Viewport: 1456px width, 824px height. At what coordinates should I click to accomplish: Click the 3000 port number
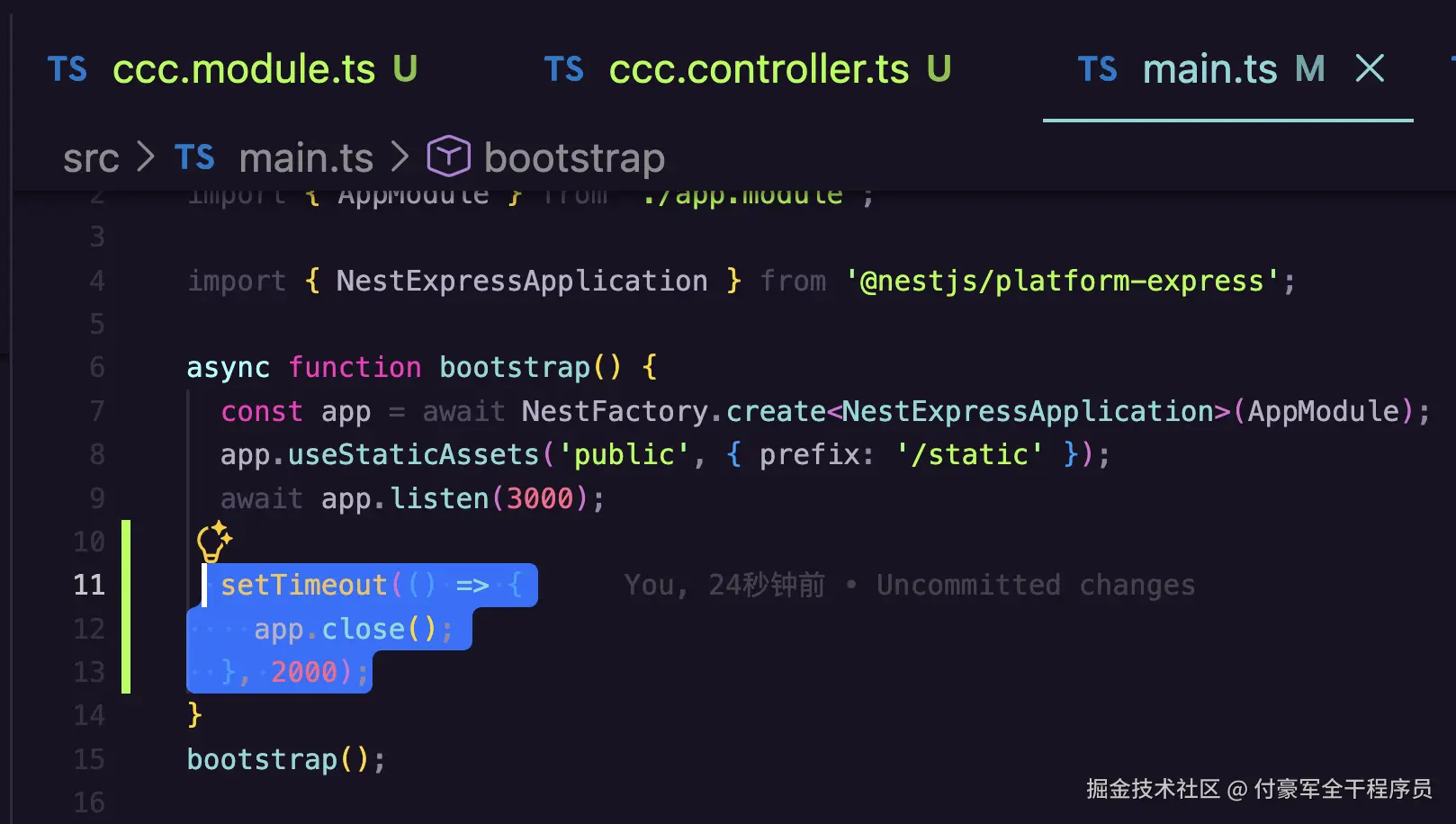(x=540, y=498)
